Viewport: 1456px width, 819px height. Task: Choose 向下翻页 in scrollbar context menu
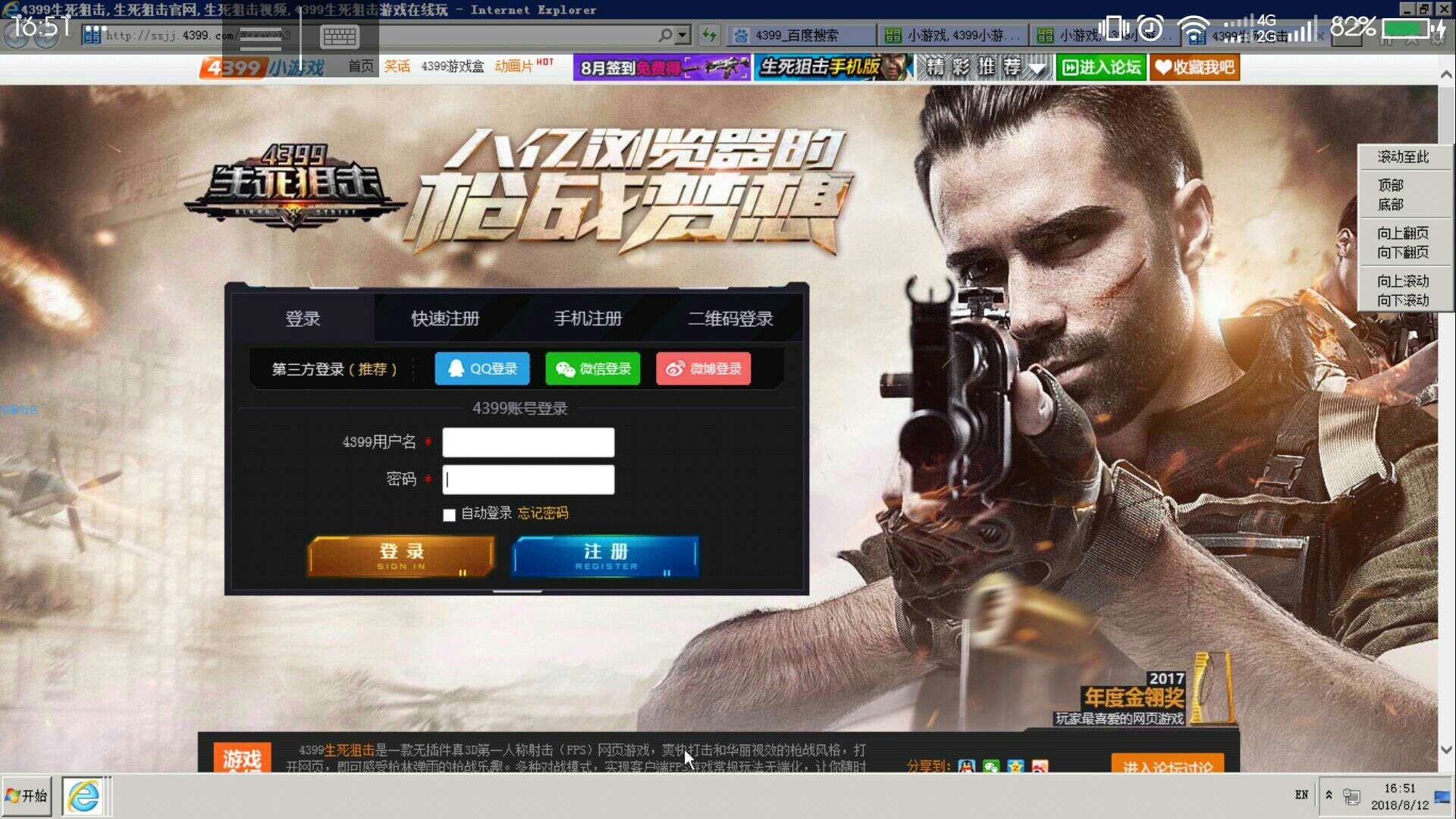1404,253
